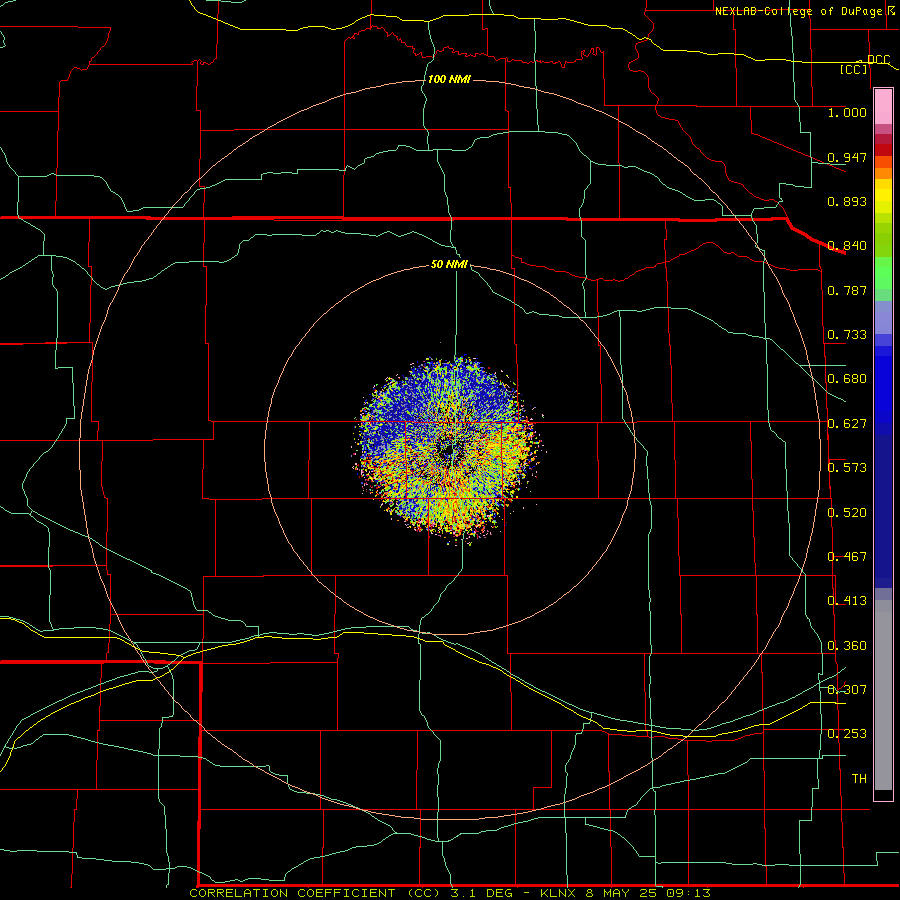900x900 pixels.
Task: Click the 0.467 scale value
Action: (847, 557)
